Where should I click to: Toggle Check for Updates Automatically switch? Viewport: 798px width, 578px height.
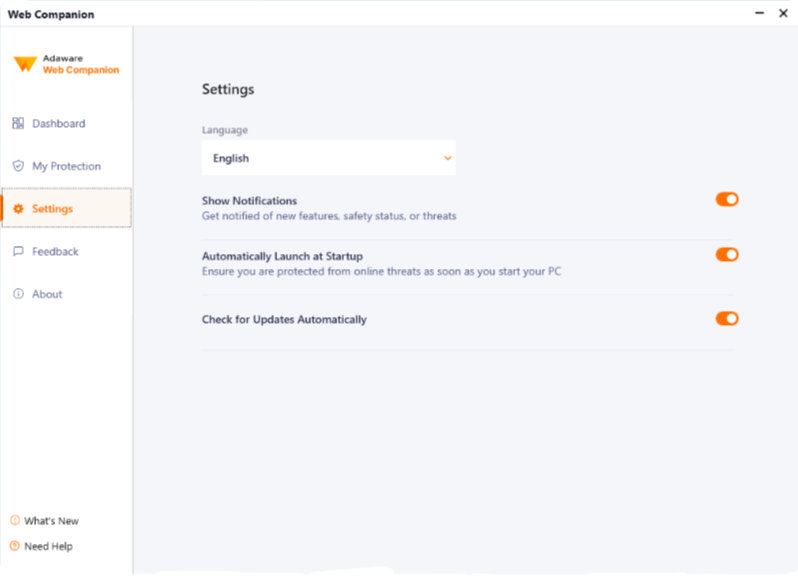726,319
